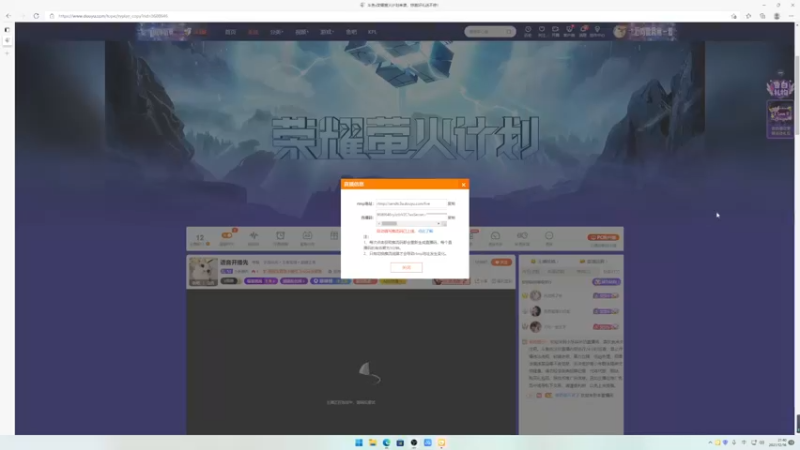
Task: Click the orange PC broadcast button
Action: point(603,237)
